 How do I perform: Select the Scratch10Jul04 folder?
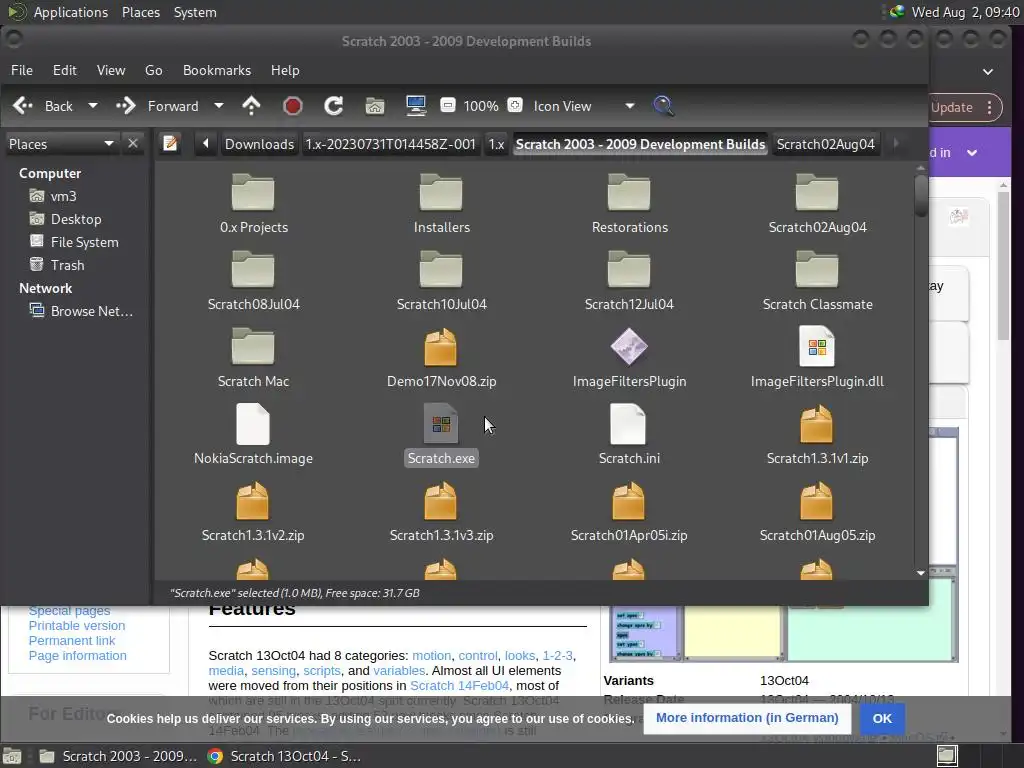(441, 281)
